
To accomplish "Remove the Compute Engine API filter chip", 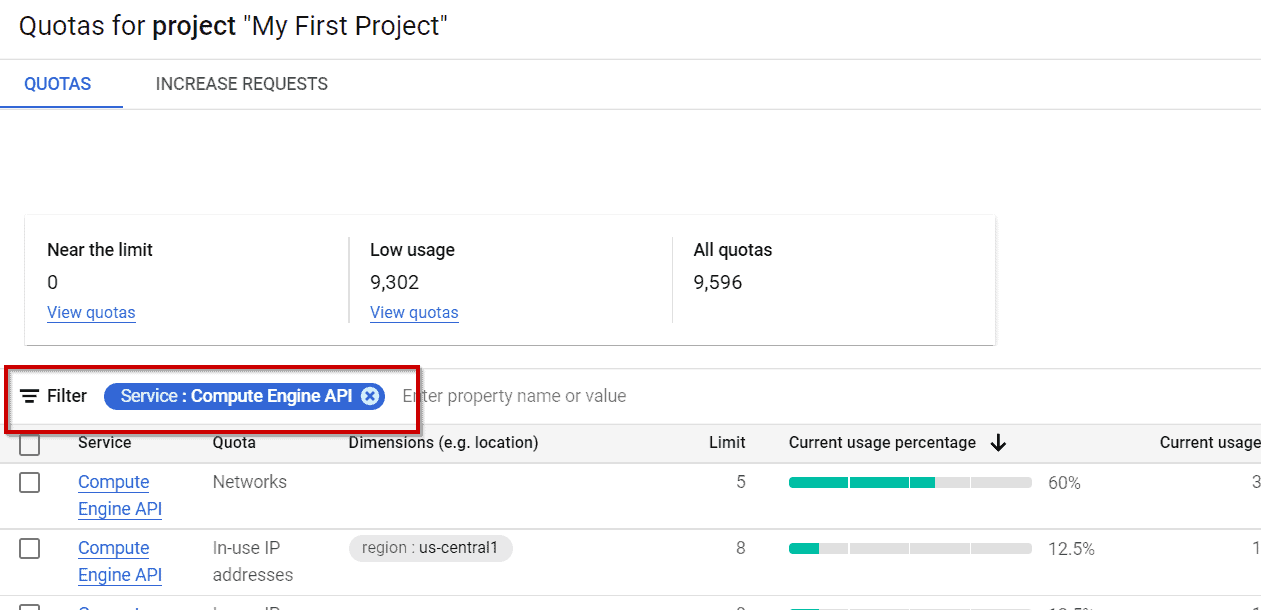I will tap(371, 395).
